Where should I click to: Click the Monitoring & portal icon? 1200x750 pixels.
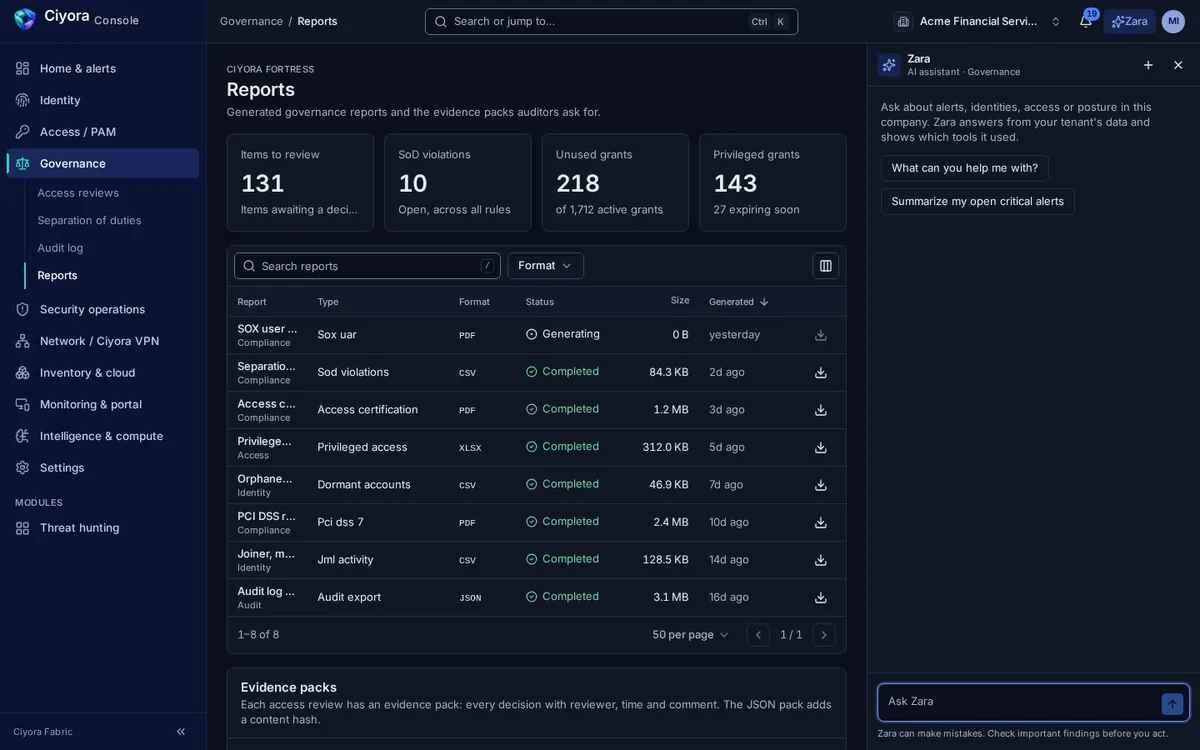click(22, 404)
